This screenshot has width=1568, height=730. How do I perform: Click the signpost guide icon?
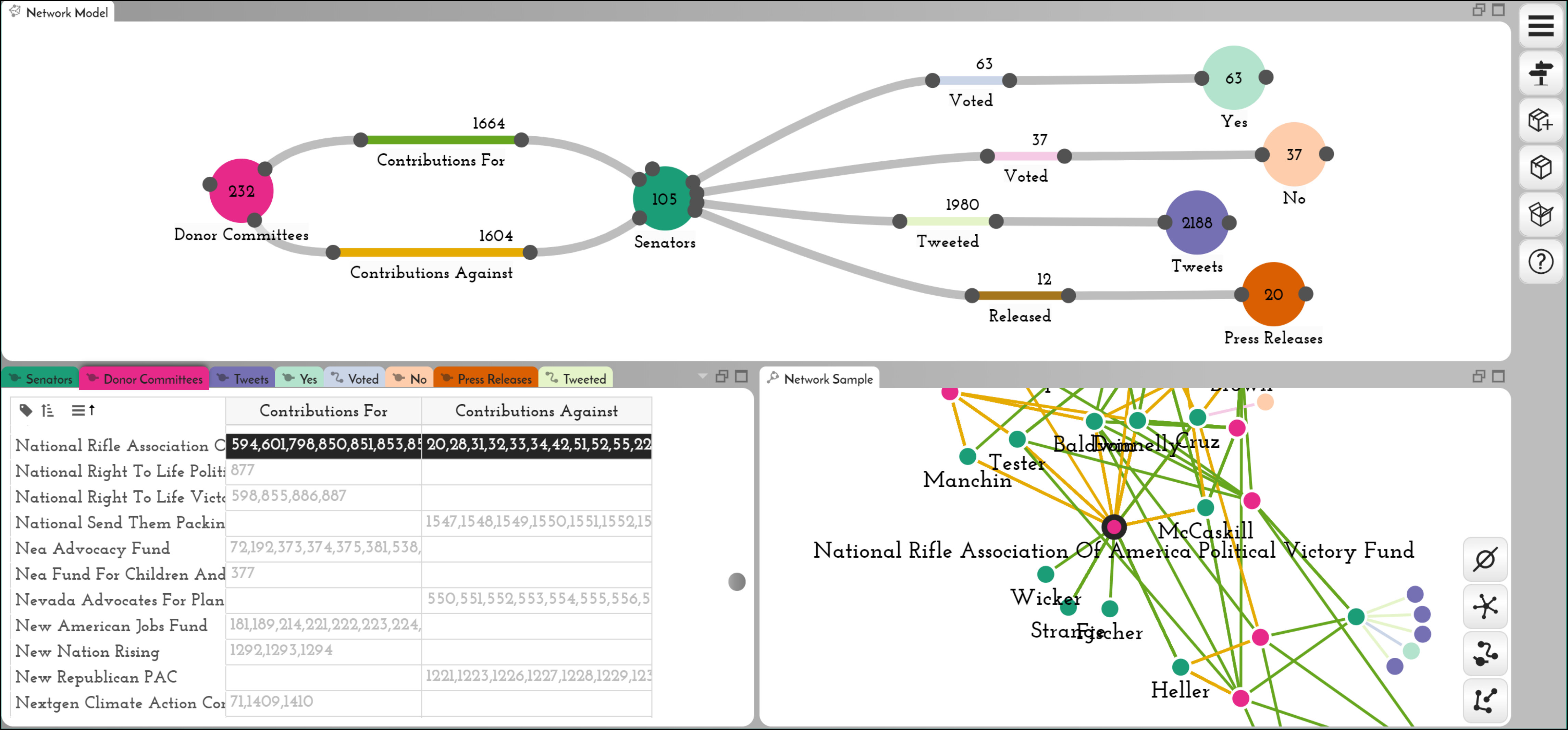[1541, 73]
